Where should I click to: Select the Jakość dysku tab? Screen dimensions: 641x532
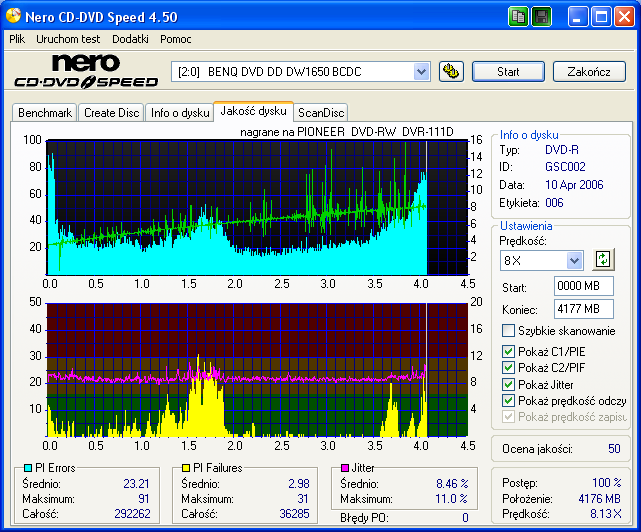pos(253,111)
